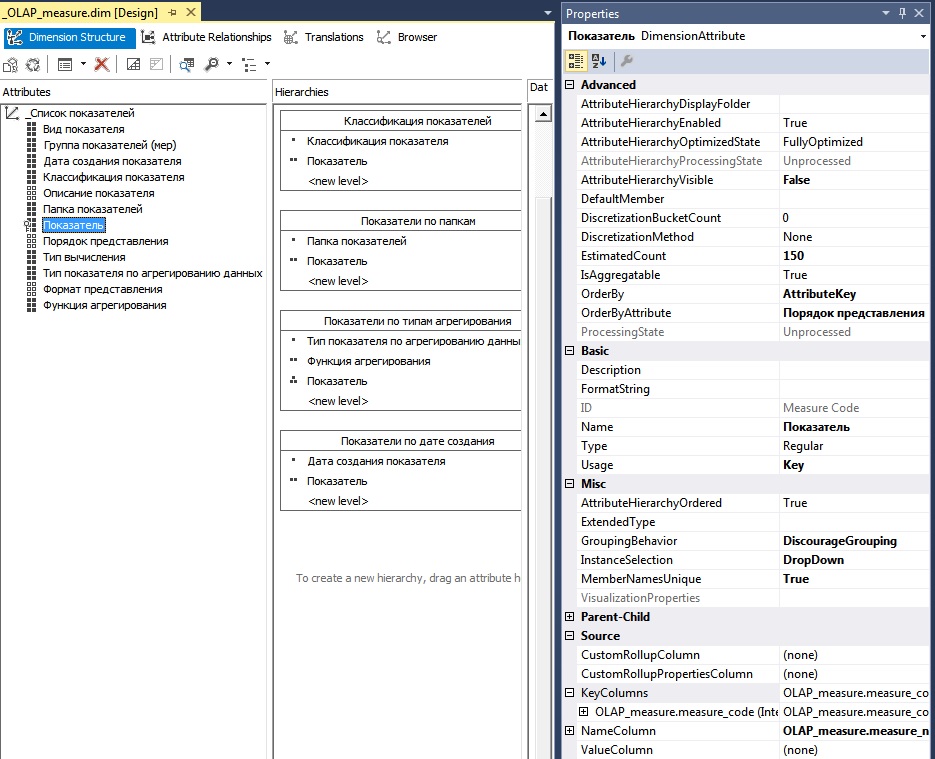The width and height of the screenshot is (935, 759).
Task: Open the Показатель DimensionAttribute object dropdown
Action: coord(923,36)
